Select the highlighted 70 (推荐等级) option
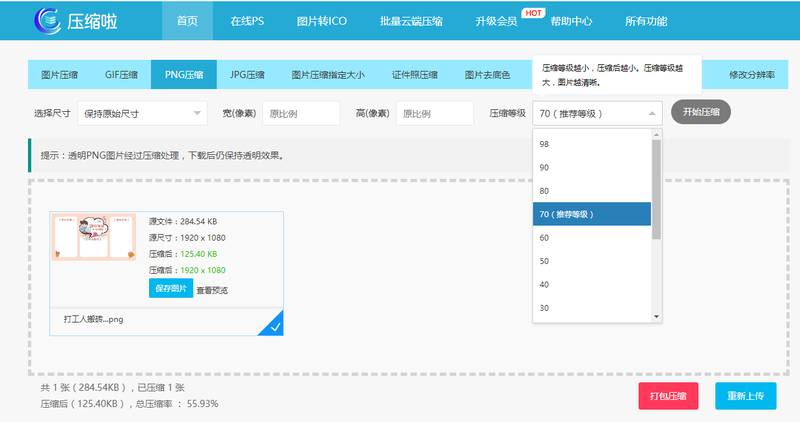This screenshot has width=800, height=422. pos(592,214)
